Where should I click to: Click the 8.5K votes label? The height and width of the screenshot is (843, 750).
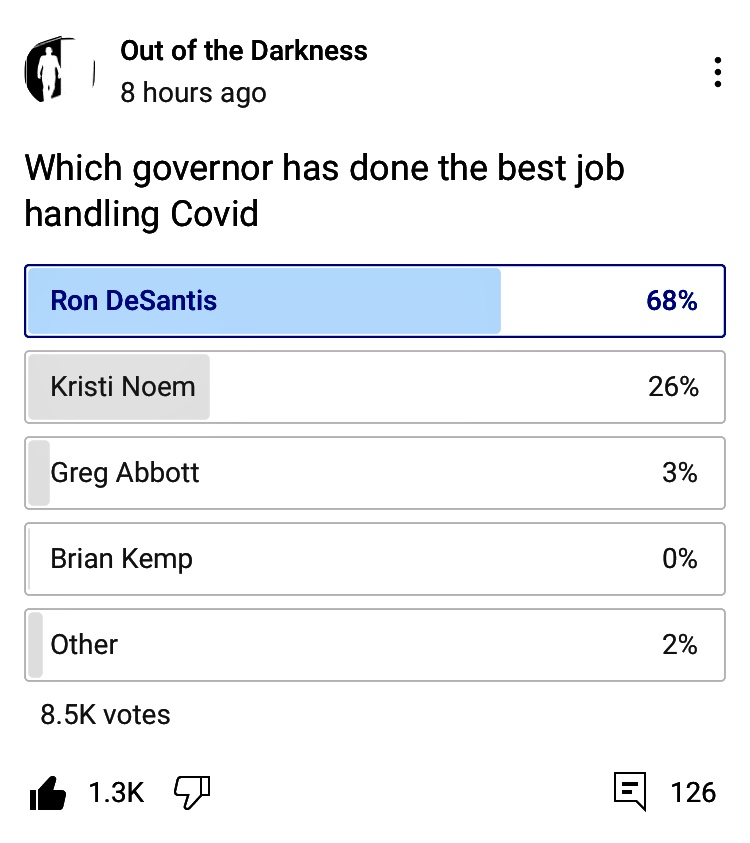(x=105, y=715)
